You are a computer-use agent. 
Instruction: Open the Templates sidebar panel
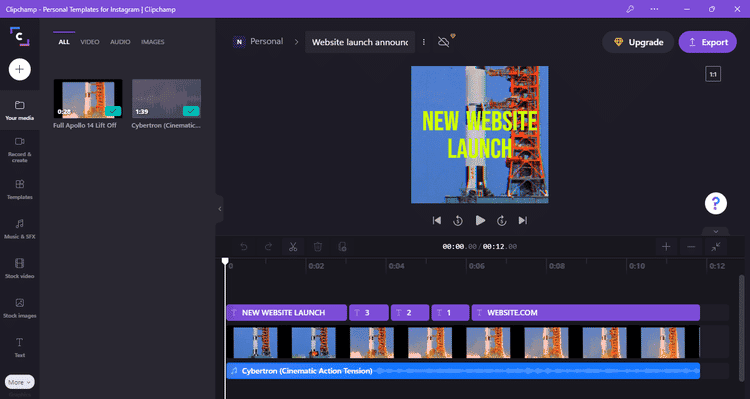[x=20, y=189]
